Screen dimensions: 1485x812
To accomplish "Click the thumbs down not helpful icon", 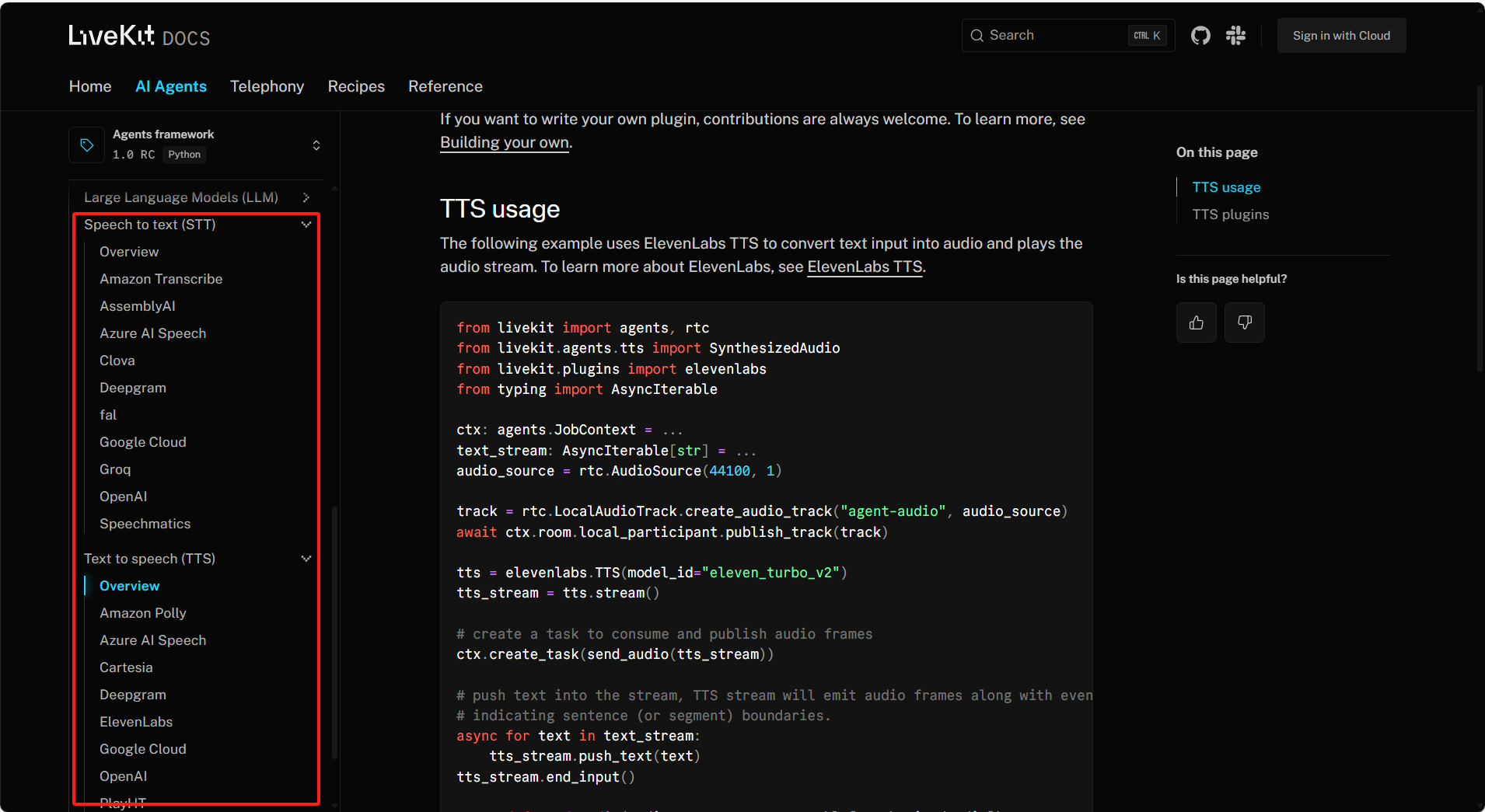I will click(1245, 322).
